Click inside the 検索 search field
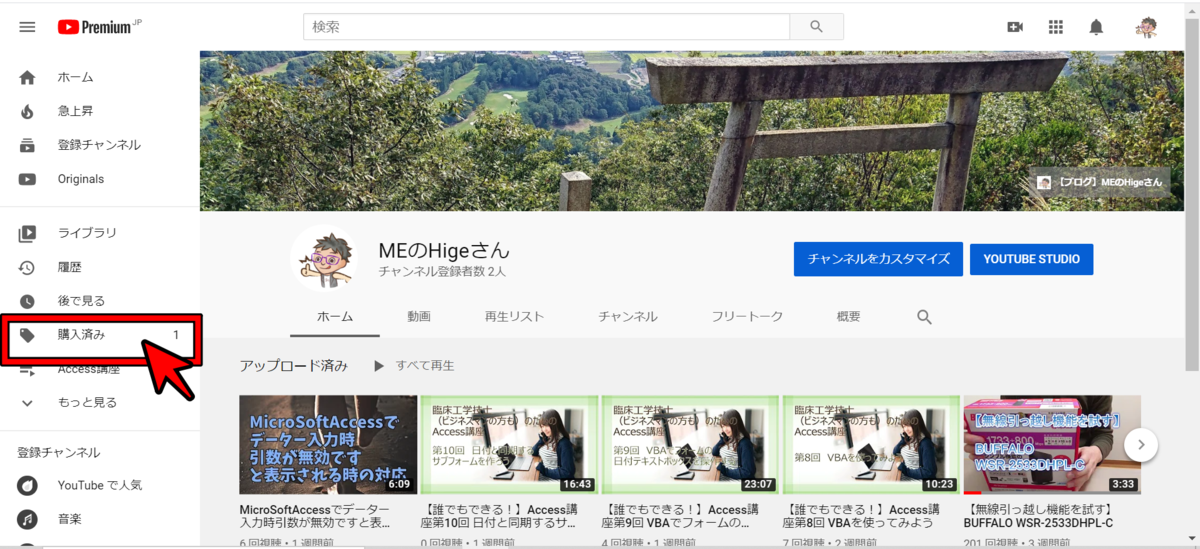This screenshot has width=1200, height=549. coord(546,27)
